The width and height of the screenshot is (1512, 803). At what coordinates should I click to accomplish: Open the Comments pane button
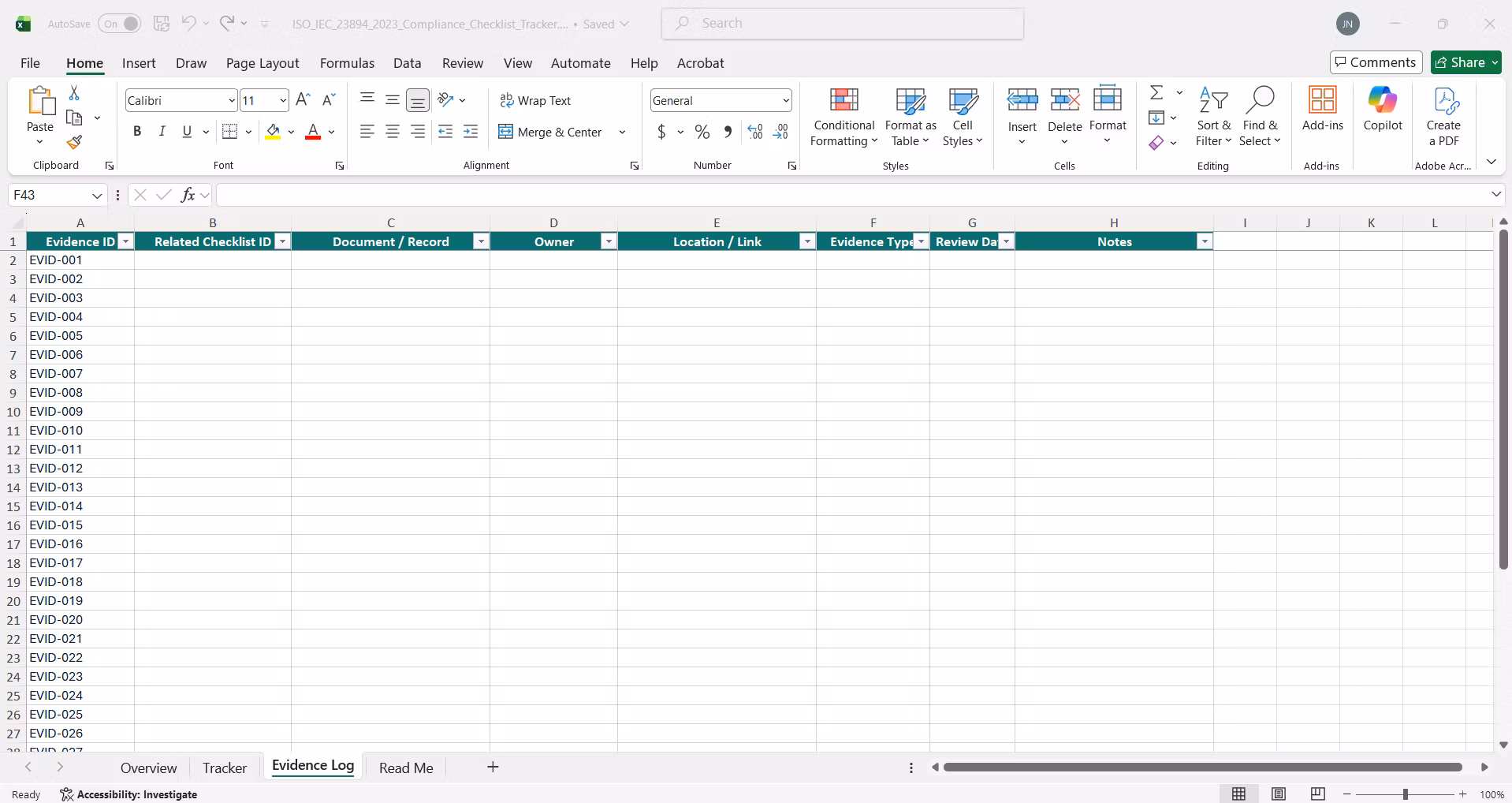coord(1376,62)
